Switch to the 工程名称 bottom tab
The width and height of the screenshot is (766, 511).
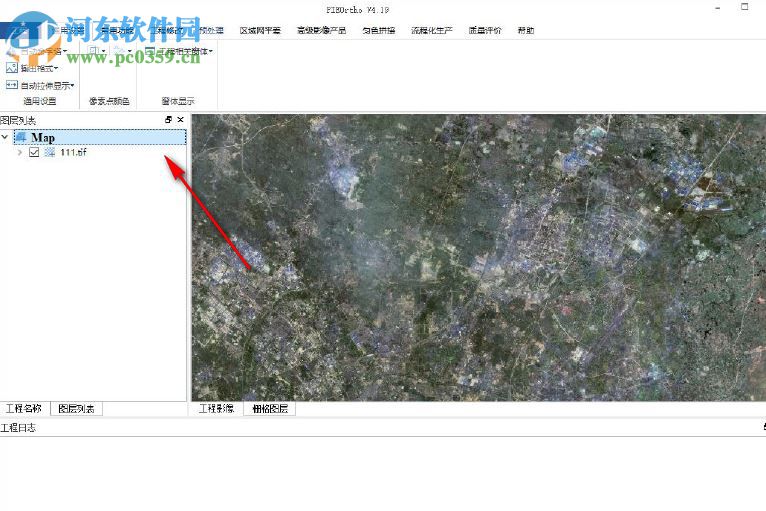click(x=24, y=408)
